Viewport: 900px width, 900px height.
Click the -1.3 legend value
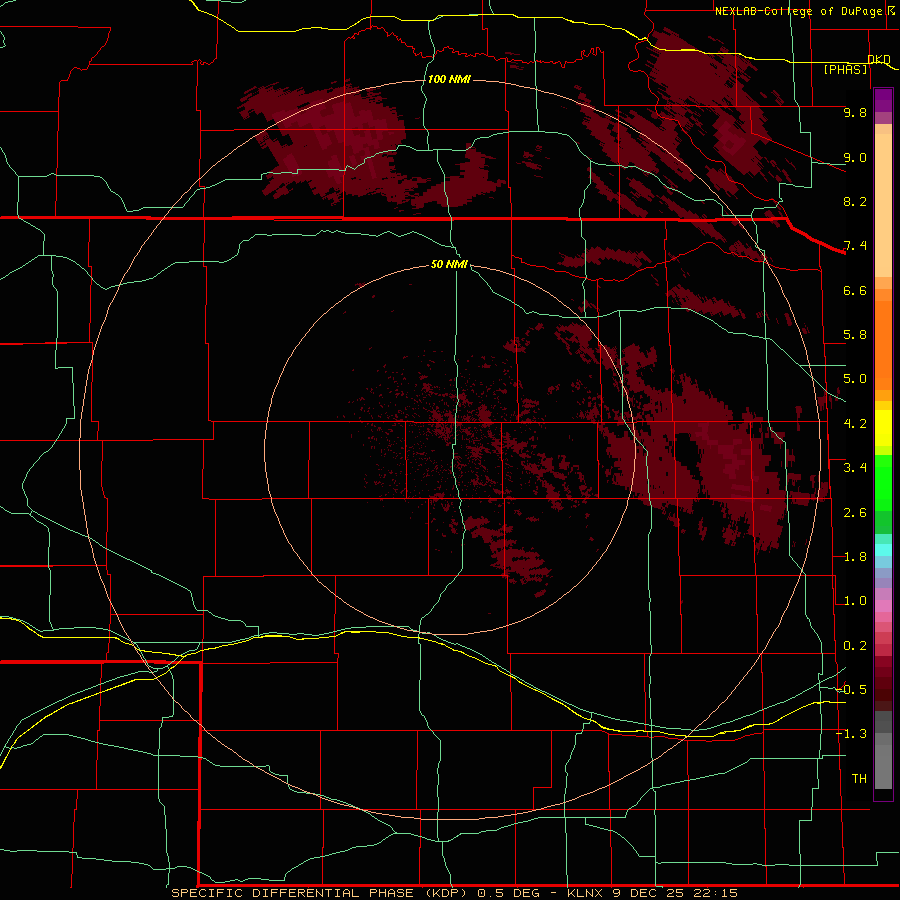(x=851, y=734)
